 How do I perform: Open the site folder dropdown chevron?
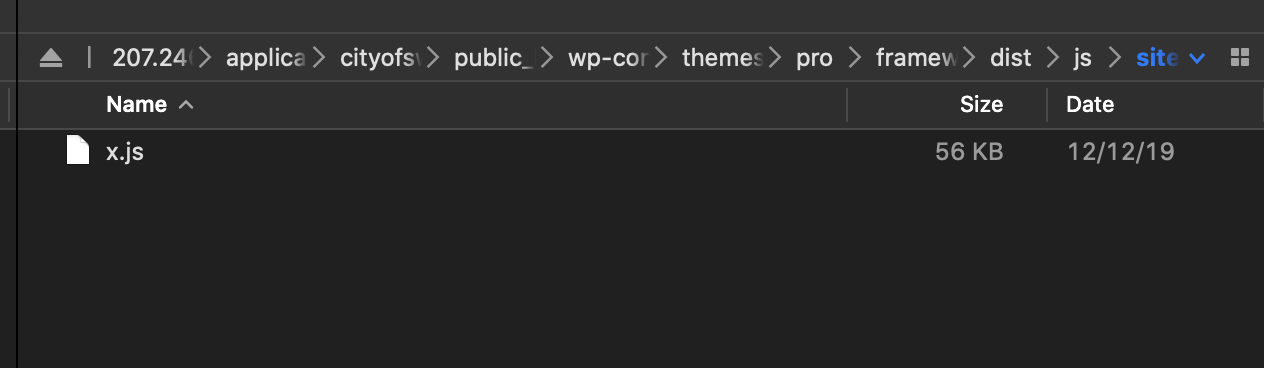(1197, 59)
